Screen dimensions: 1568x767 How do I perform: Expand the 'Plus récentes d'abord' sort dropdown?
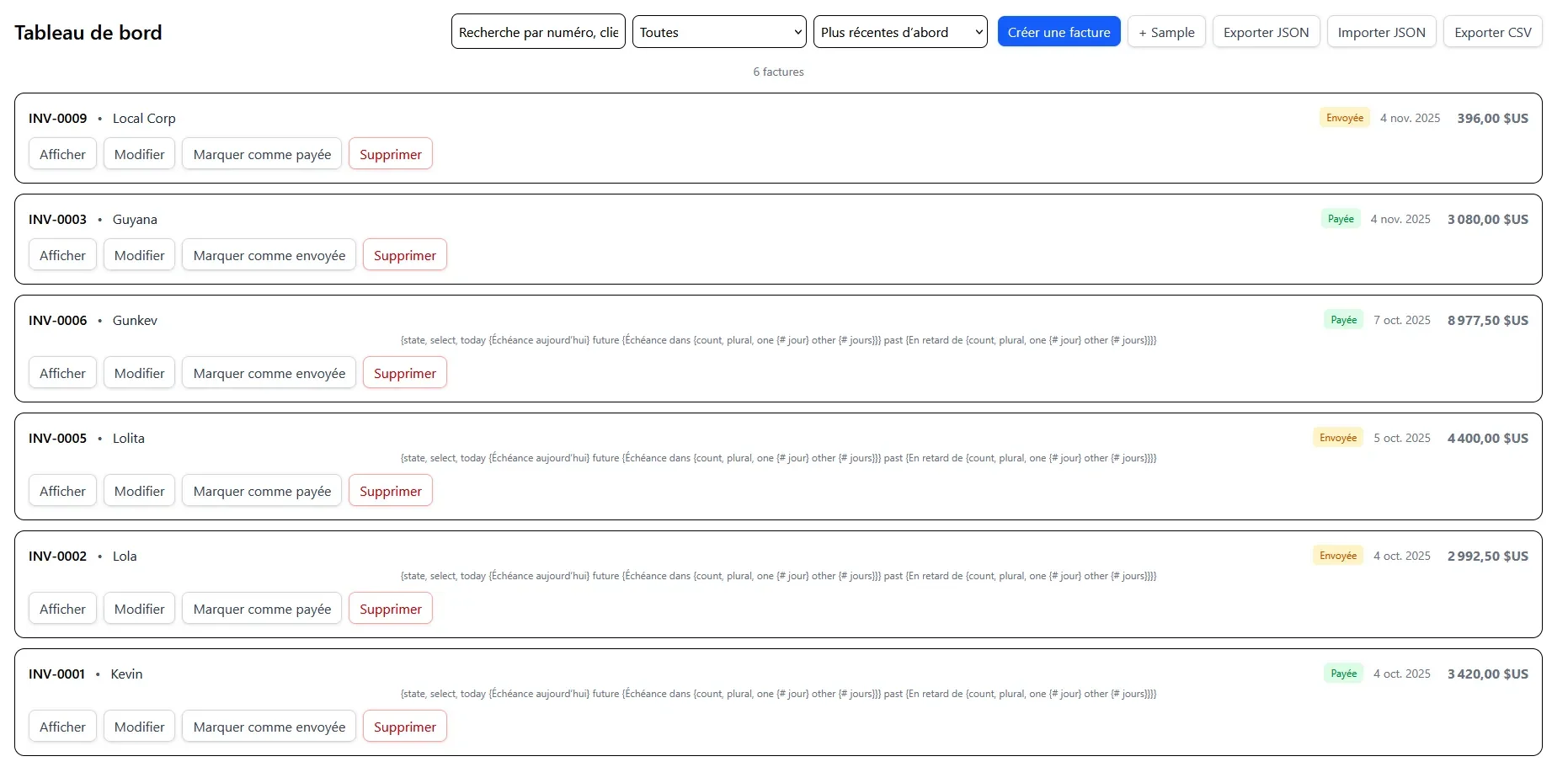[899, 32]
